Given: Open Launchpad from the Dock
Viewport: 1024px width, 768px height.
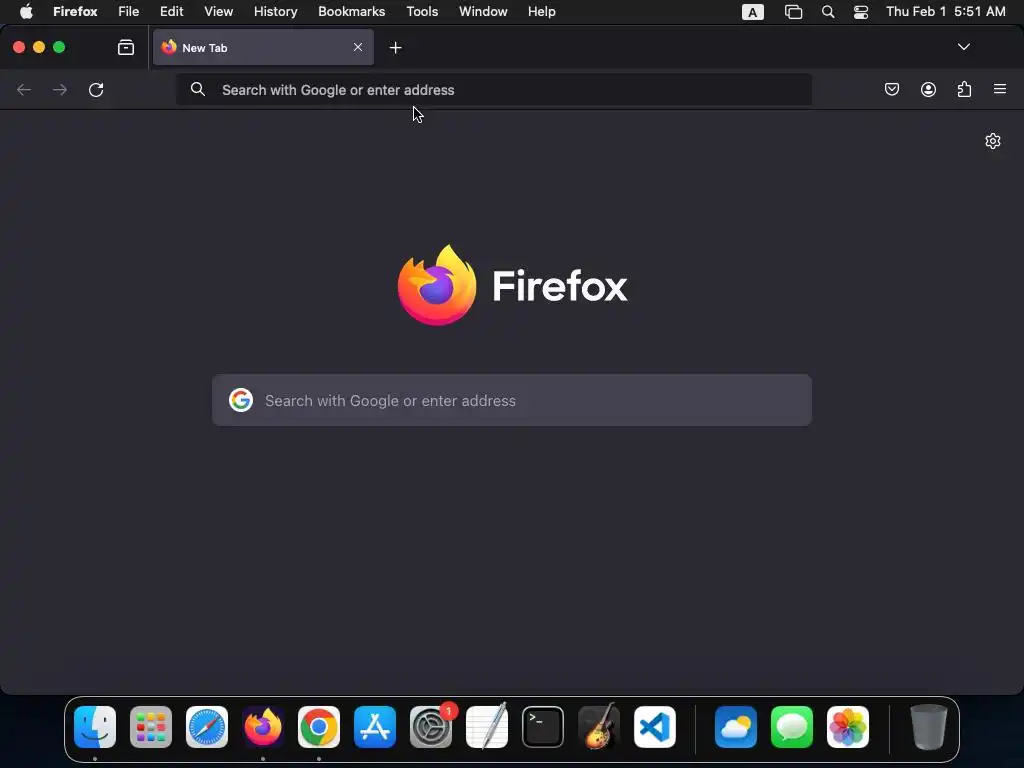Looking at the screenshot, I should tap(151, 727).
